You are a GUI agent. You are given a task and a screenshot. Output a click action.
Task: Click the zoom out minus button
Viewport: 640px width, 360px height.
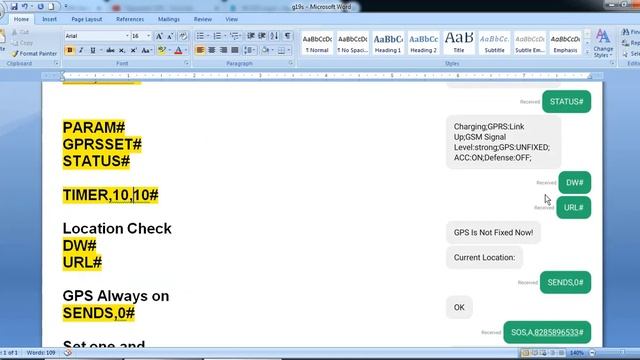593,353
